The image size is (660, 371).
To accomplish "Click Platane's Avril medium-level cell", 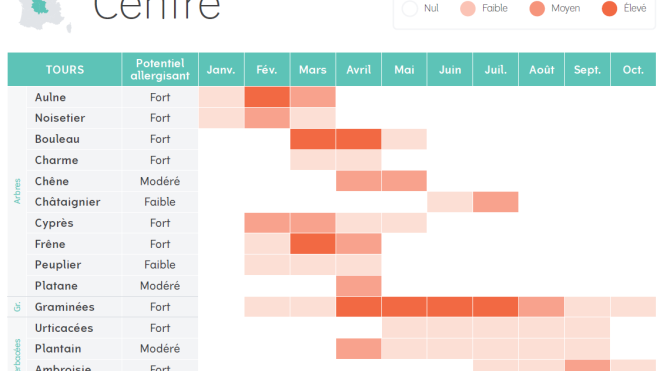I will [x=359, y=286].
